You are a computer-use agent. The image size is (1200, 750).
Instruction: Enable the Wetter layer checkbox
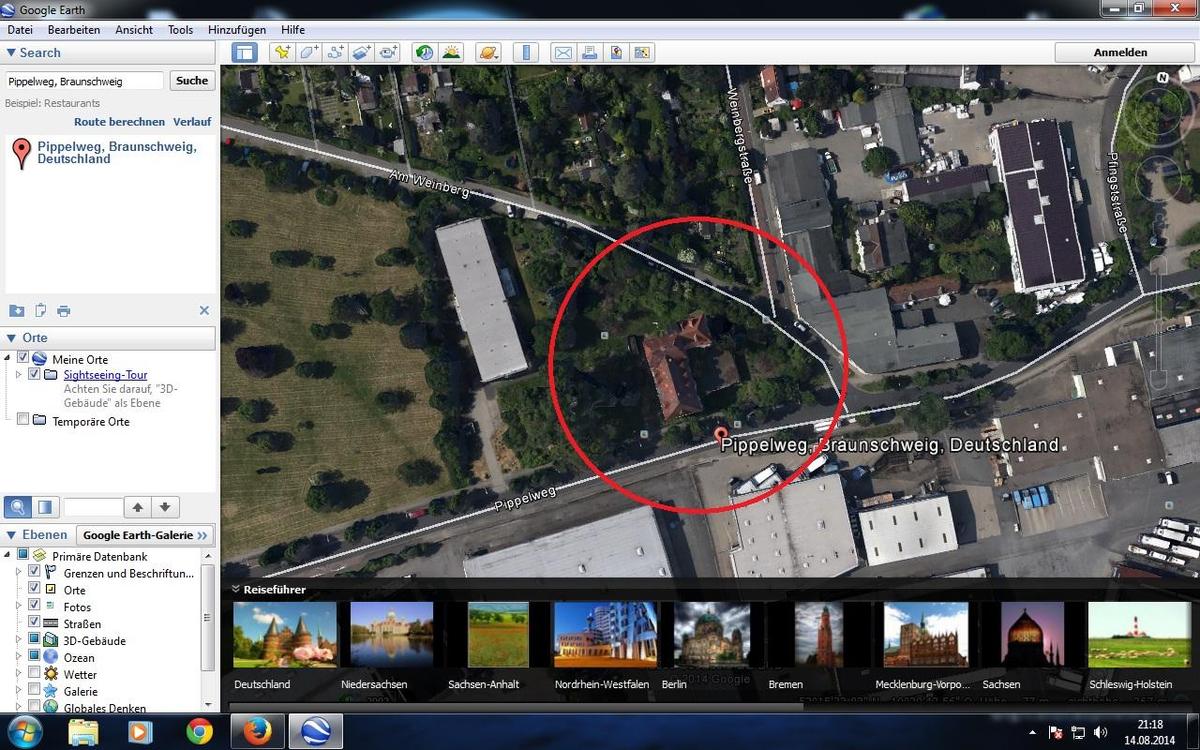pos(34,674)
